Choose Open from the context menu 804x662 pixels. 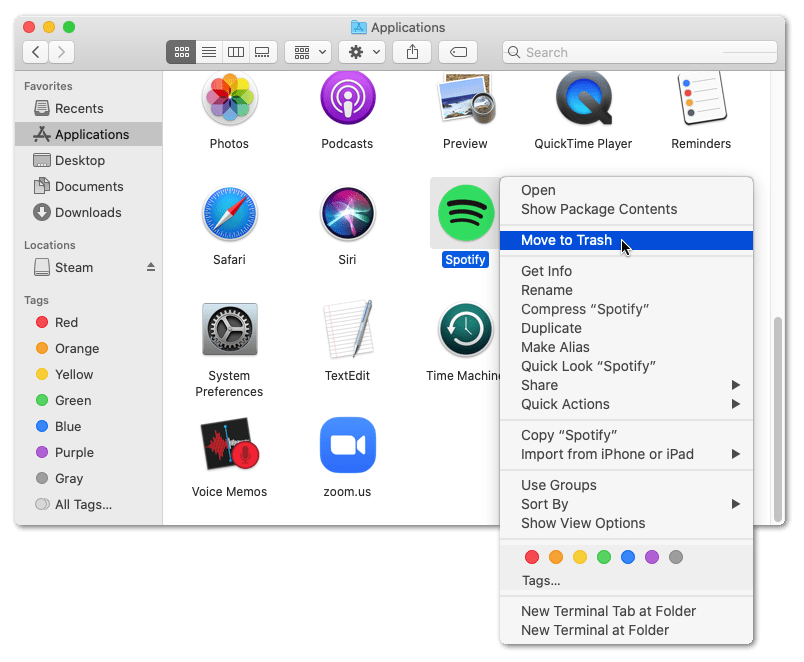[626, 190]
